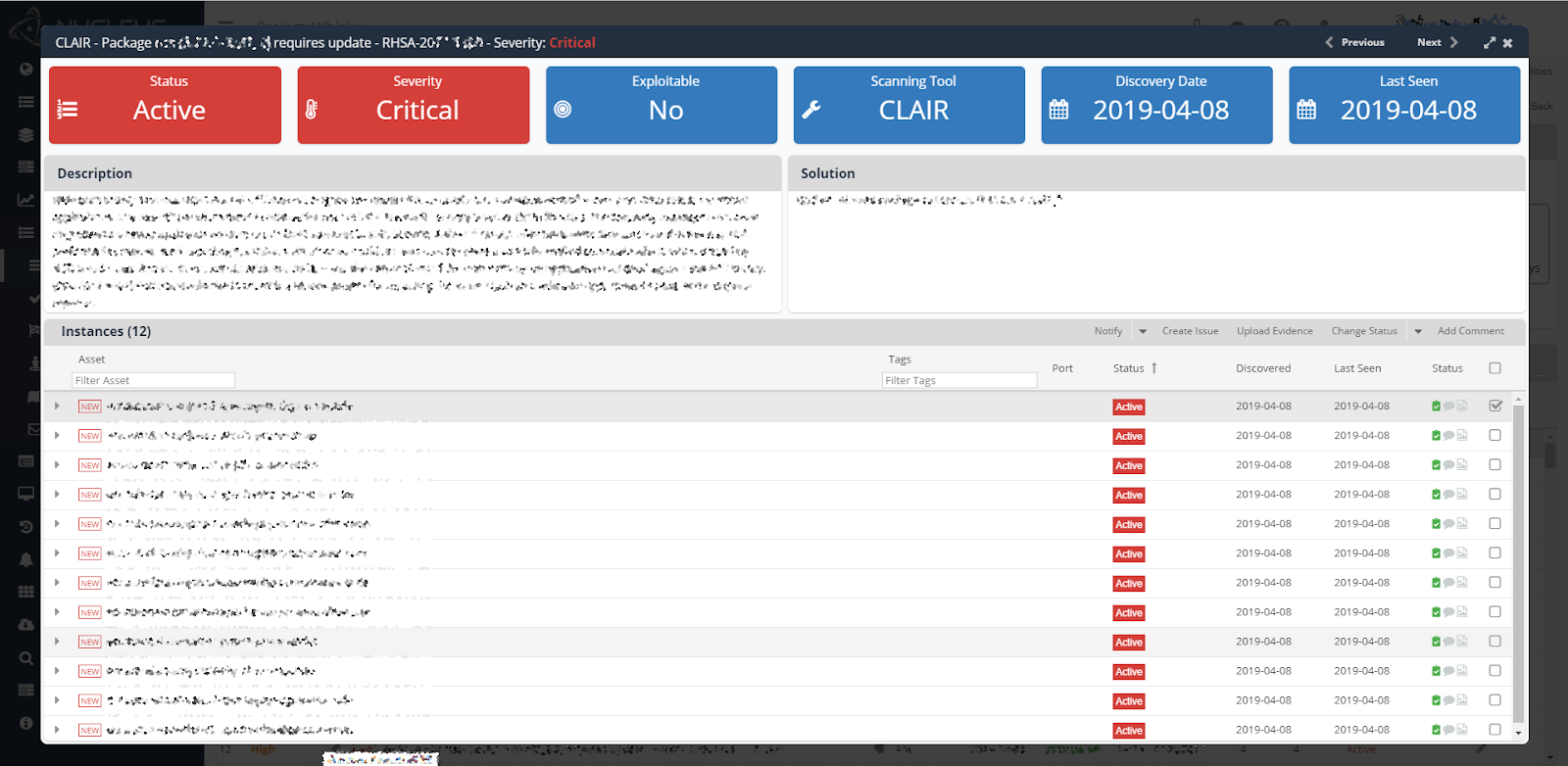Uncheck the checked first instance row checkbox
This screenshot has height=766, width=1568.
pos(1495,406)
